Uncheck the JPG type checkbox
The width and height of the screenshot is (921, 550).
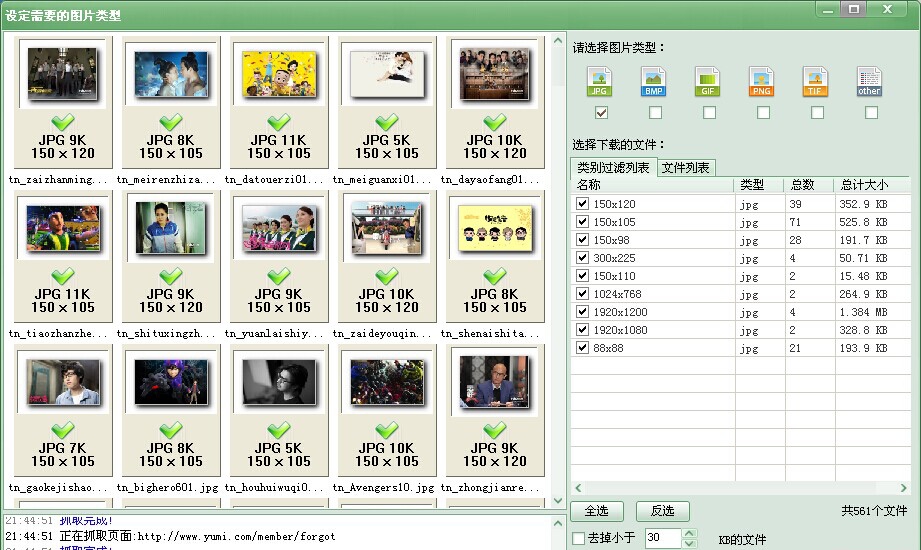pyautogui.click(x=601, y=113)
